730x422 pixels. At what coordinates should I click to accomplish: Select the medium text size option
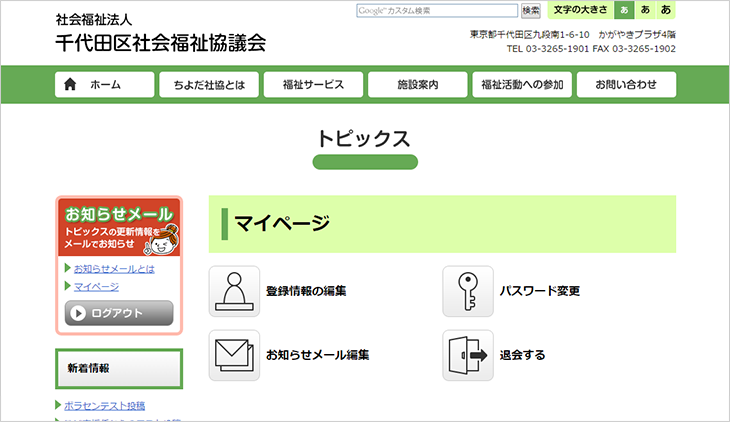click(645, 10)
